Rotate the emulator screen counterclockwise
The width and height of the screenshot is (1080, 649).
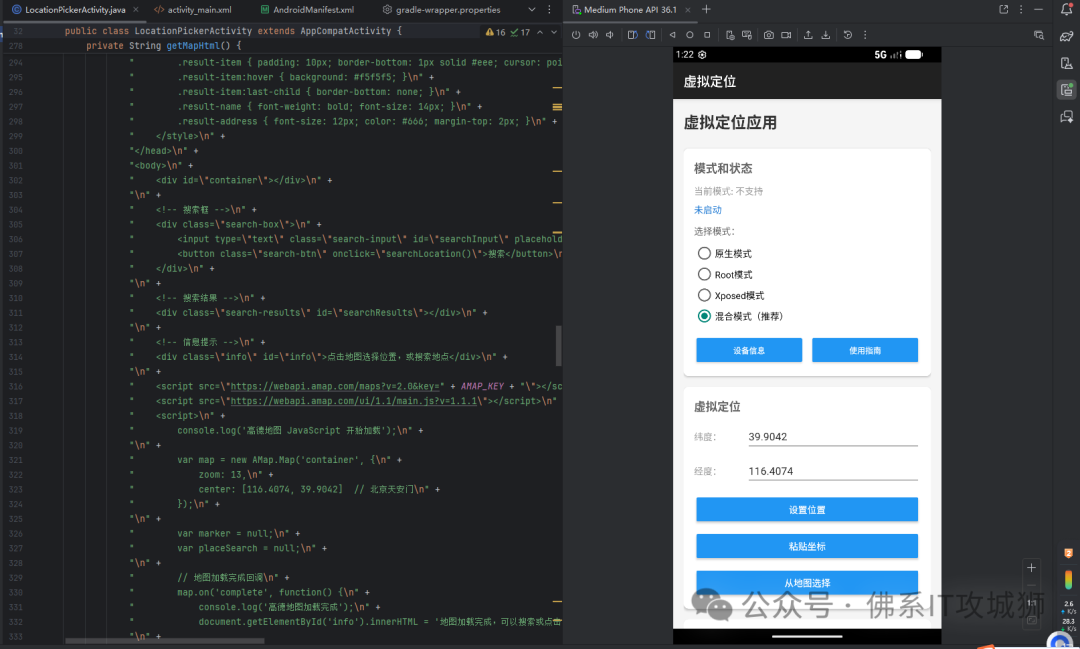click(632, 33)
